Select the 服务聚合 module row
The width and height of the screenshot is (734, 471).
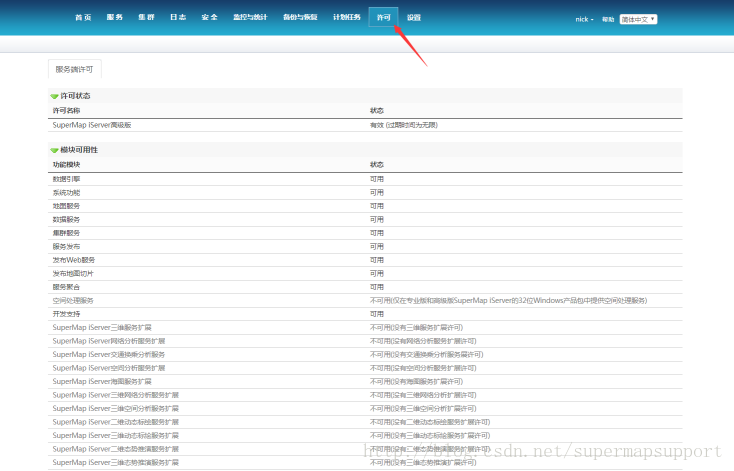coord(365,287)
